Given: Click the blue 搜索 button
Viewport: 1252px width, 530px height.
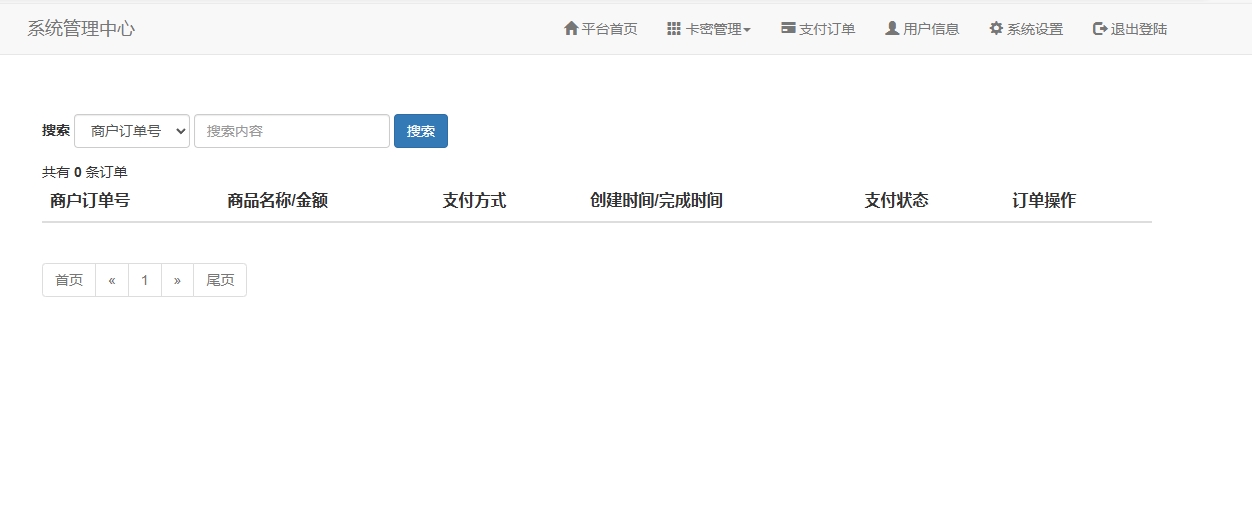Looking at the screenshot, I should pyautogui.click(x=421, y=131).
